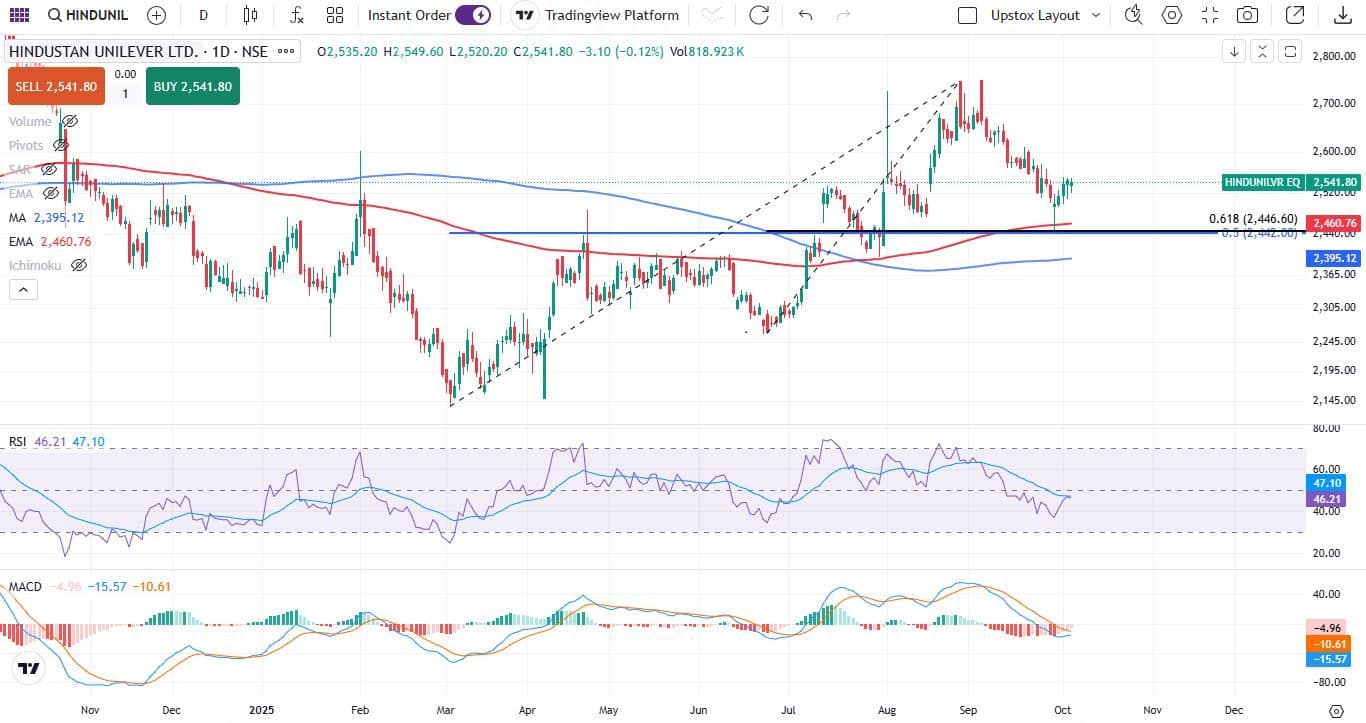Toggle the Instant Order switch
The height and width of the screenshot is (723, 1366).
pos(472,15)
